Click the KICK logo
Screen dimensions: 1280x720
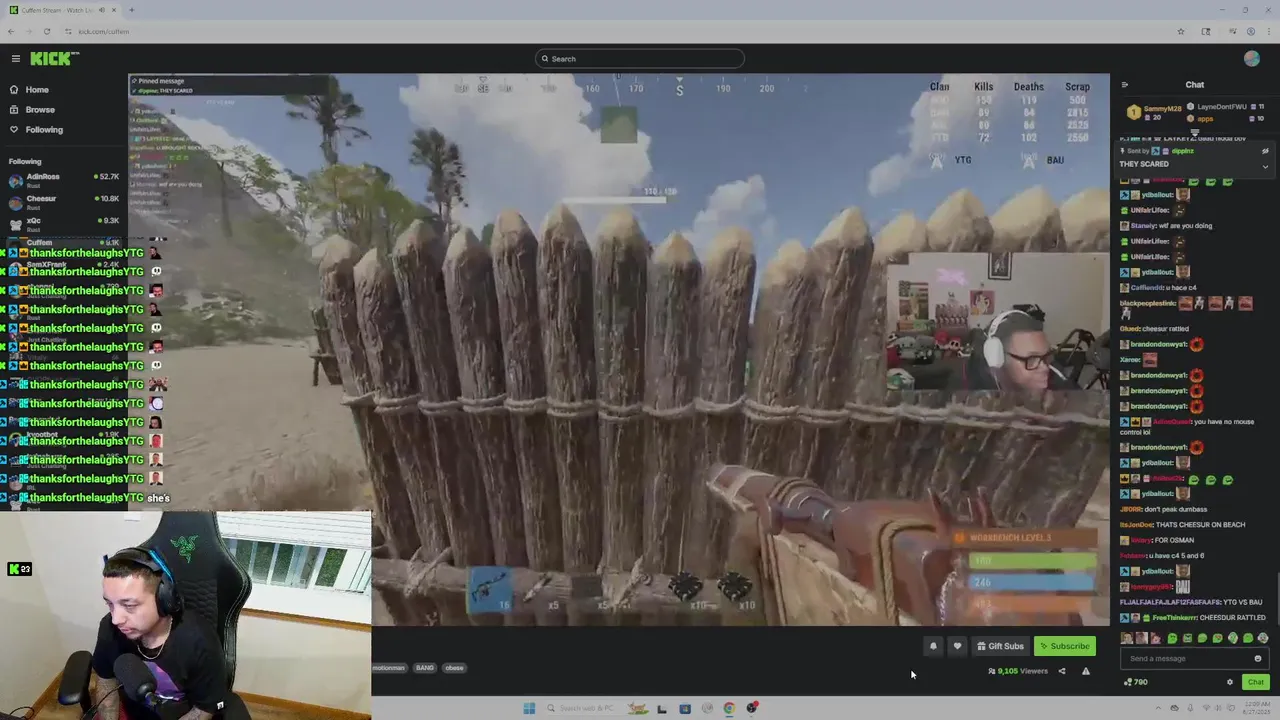[x=54, y=59]
